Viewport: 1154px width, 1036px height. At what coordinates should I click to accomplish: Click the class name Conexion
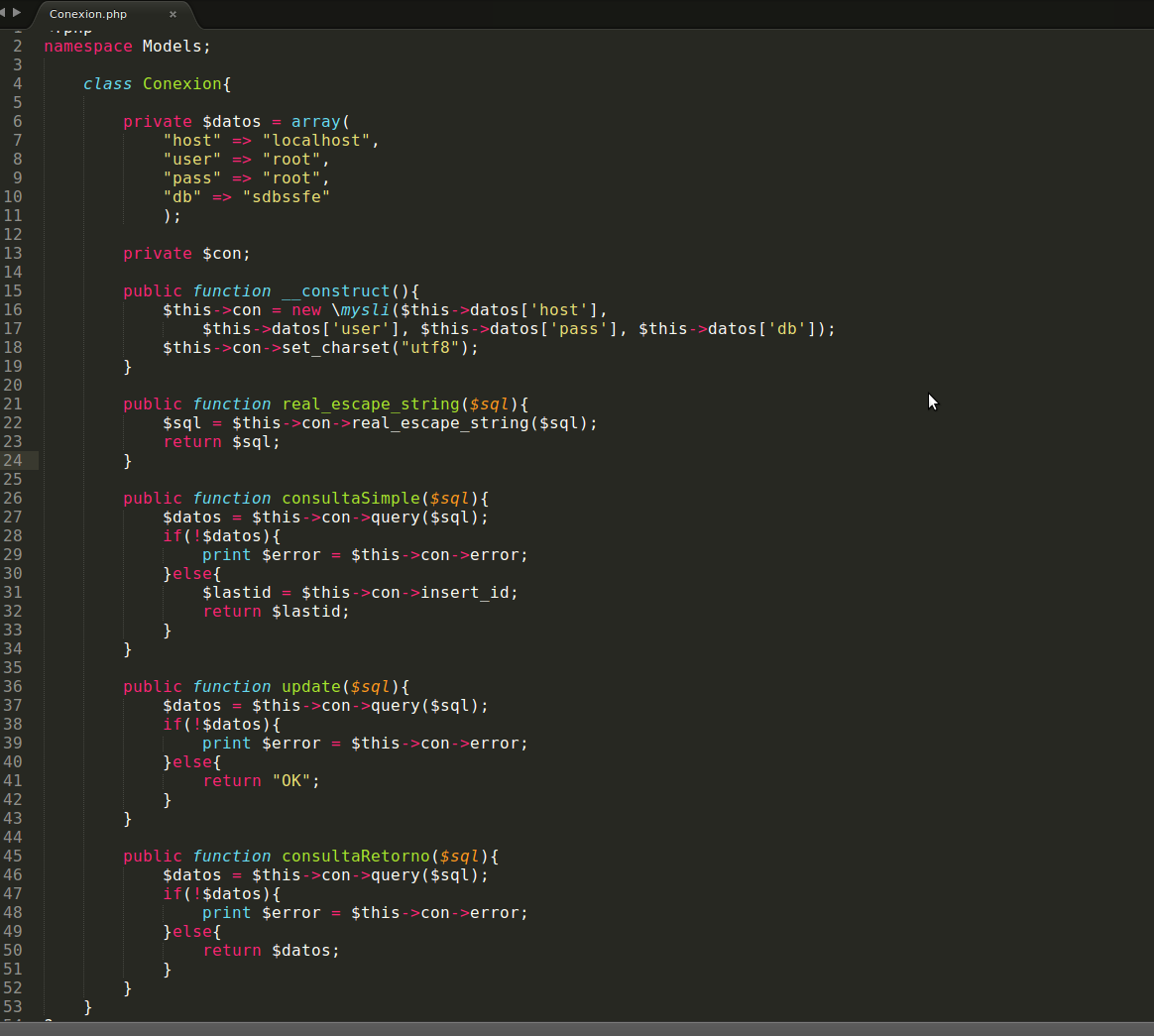pos(182,83)
